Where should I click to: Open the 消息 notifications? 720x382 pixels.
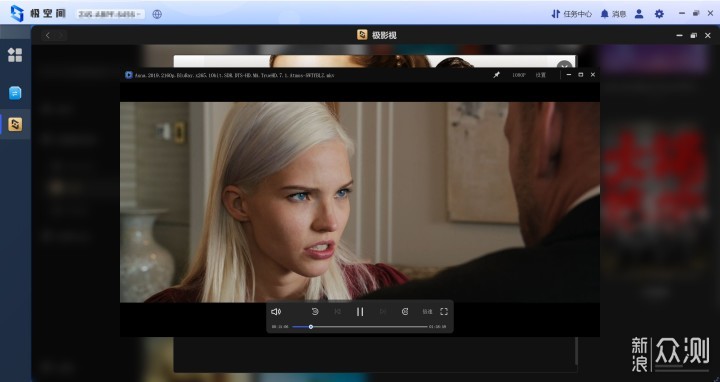pyautogui.click(x=613, y=14)
